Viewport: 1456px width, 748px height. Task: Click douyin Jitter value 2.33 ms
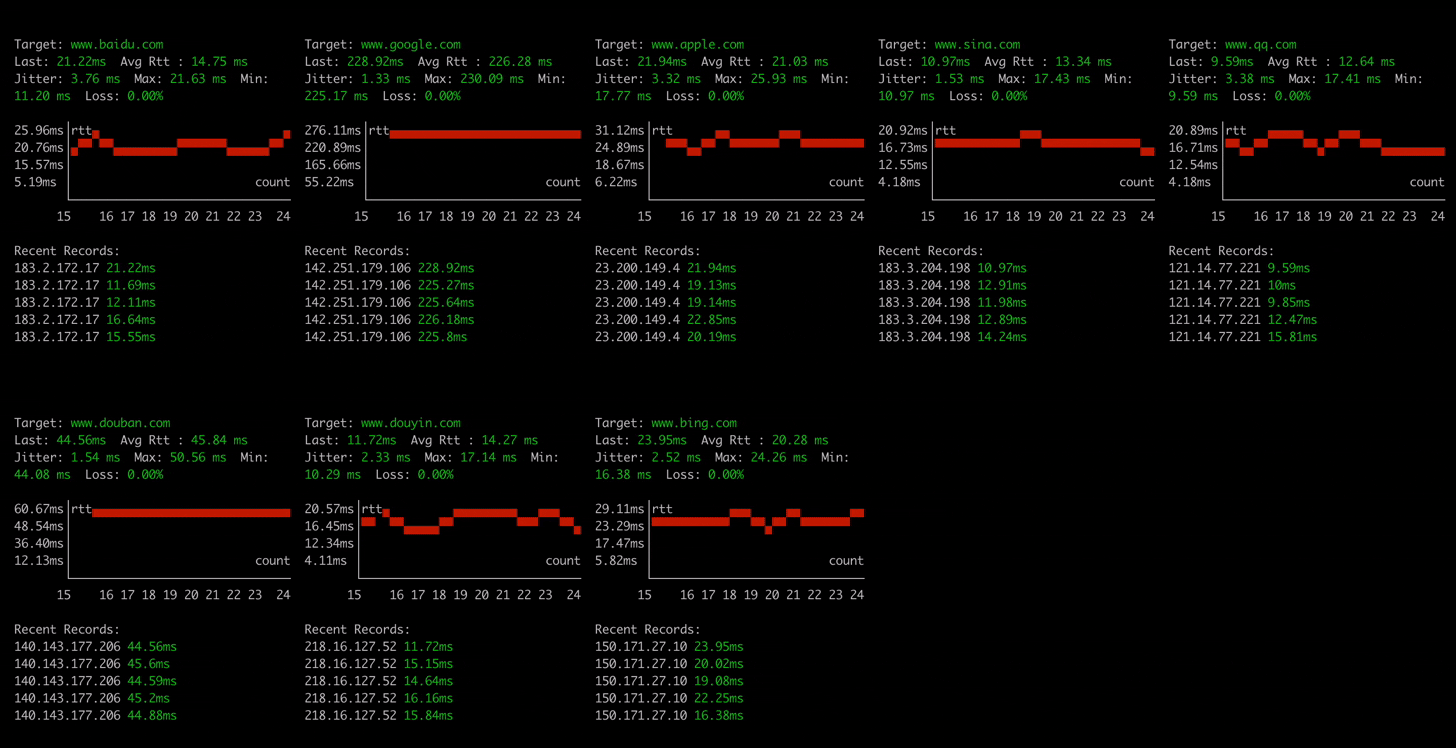[x=386, y=457]
